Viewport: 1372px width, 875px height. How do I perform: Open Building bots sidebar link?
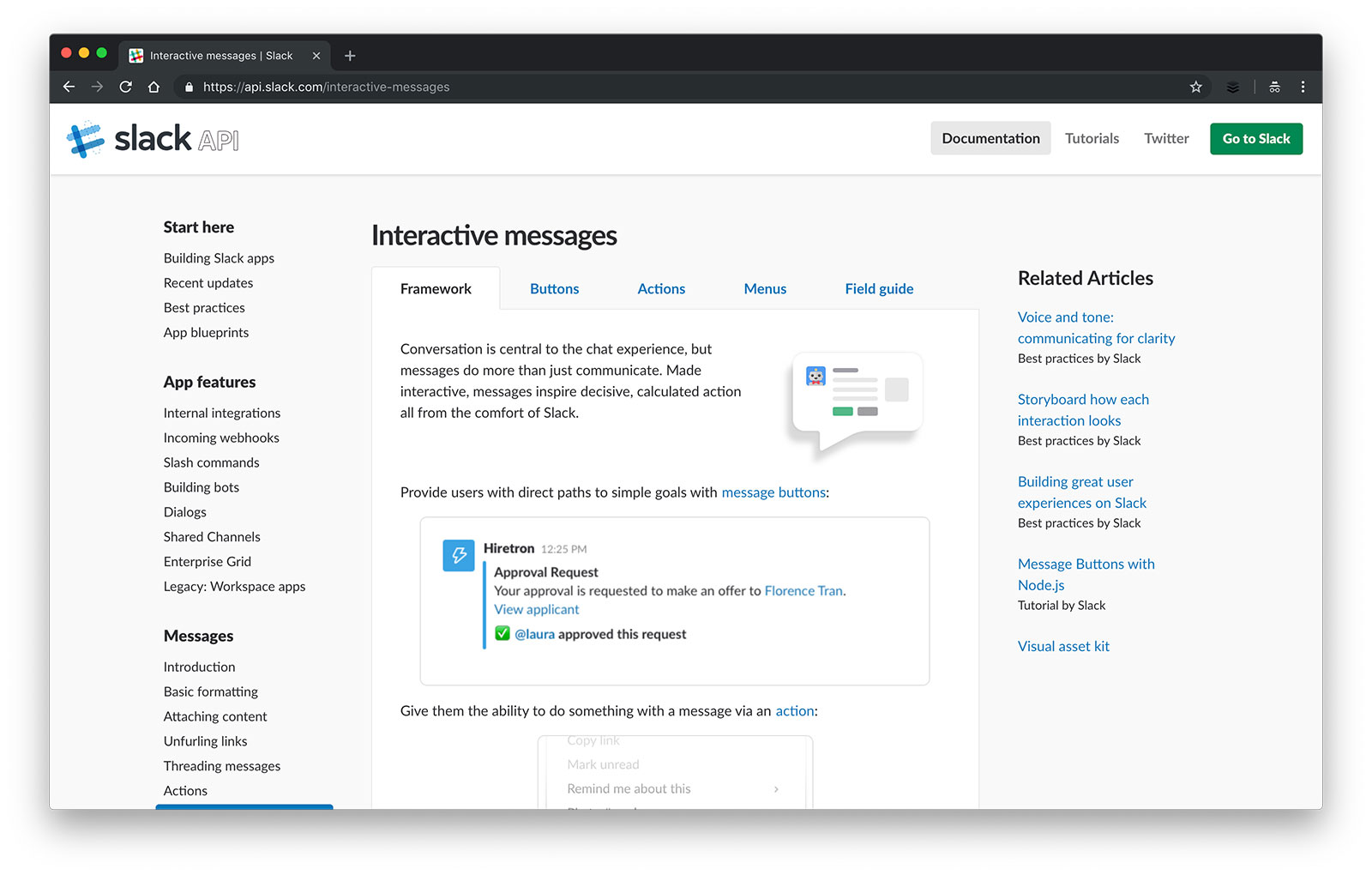202,487
